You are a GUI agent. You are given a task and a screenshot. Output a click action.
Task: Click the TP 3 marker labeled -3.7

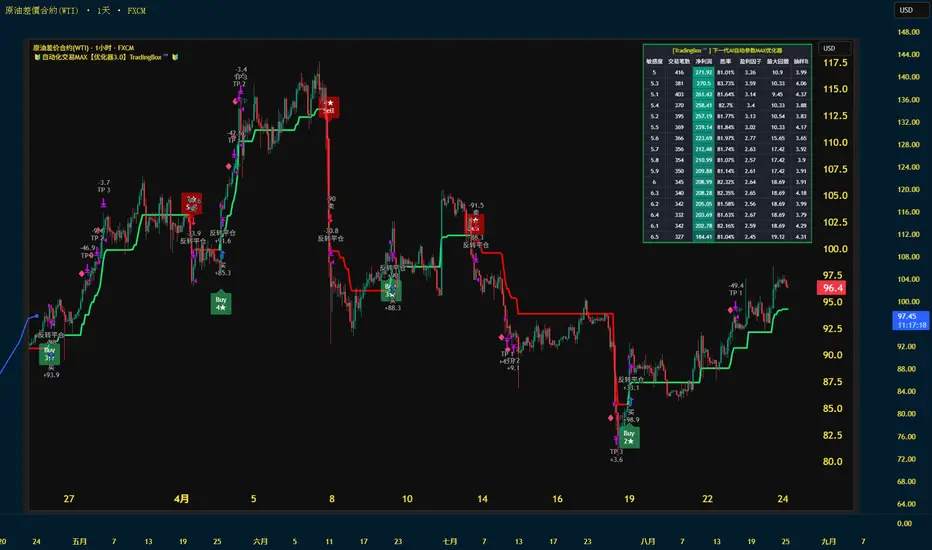(103, 187)
